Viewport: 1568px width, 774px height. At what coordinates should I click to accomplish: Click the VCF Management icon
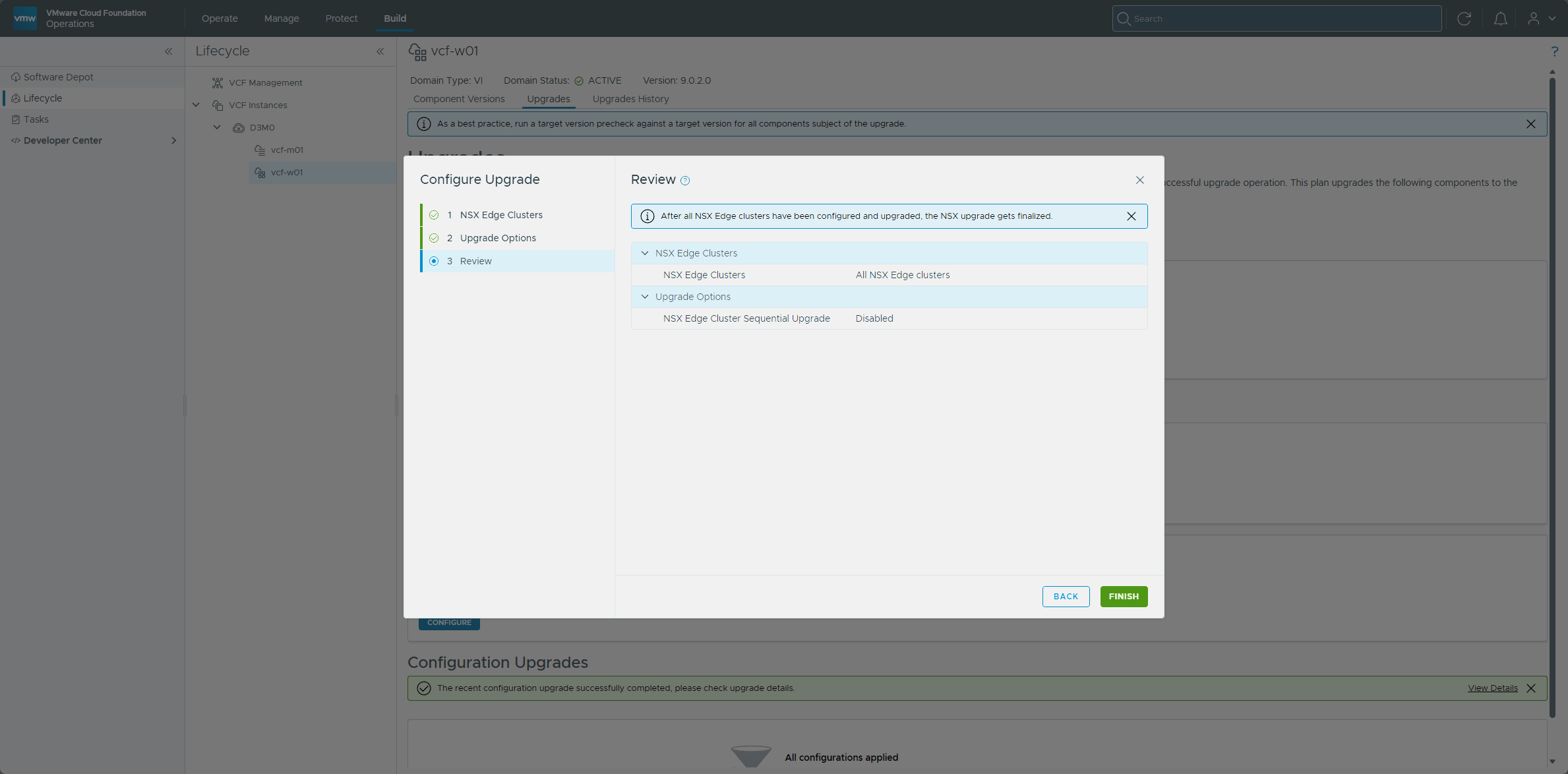(218, 83)
